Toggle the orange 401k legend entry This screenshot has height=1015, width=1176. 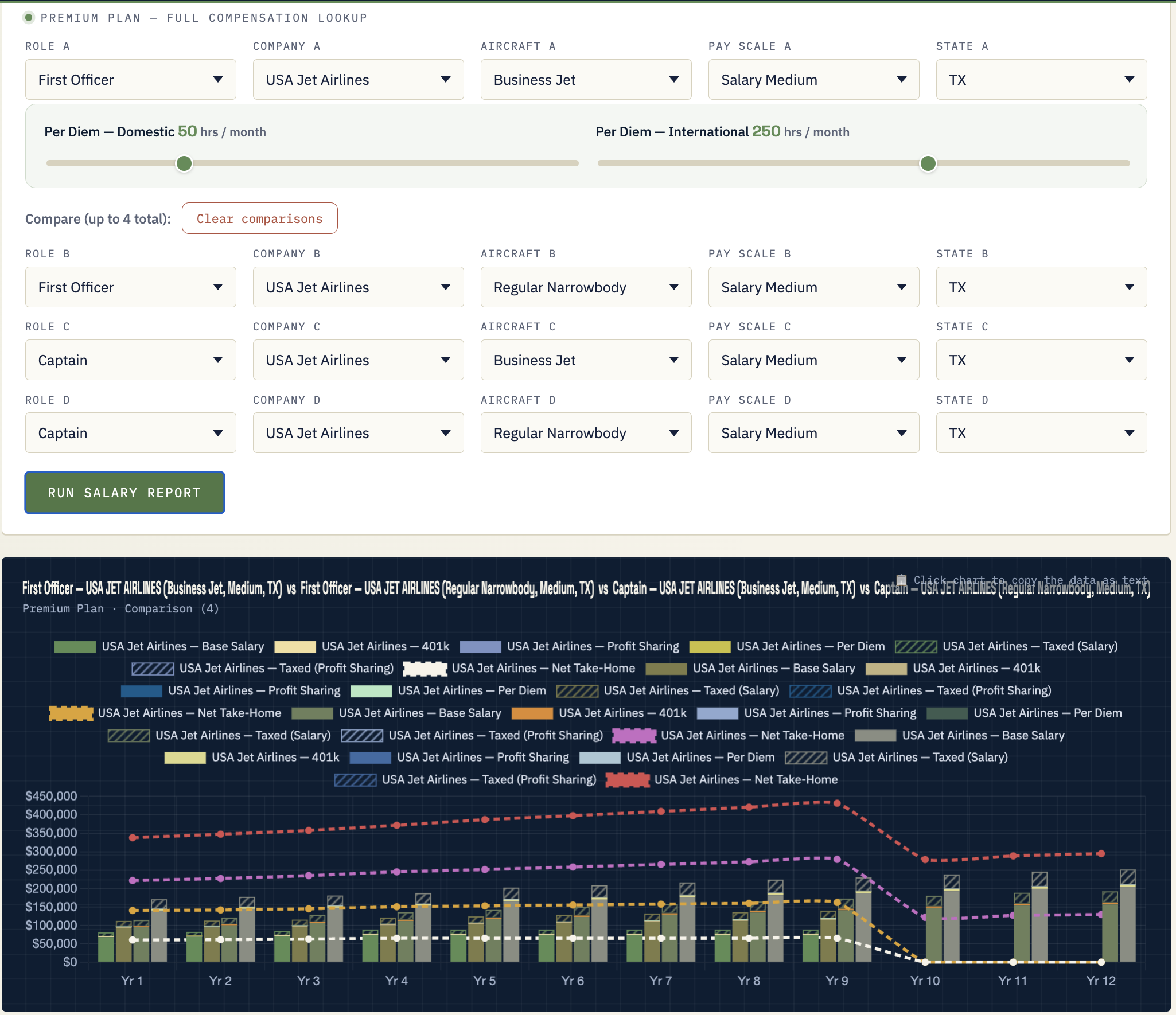tap(599, 713)
